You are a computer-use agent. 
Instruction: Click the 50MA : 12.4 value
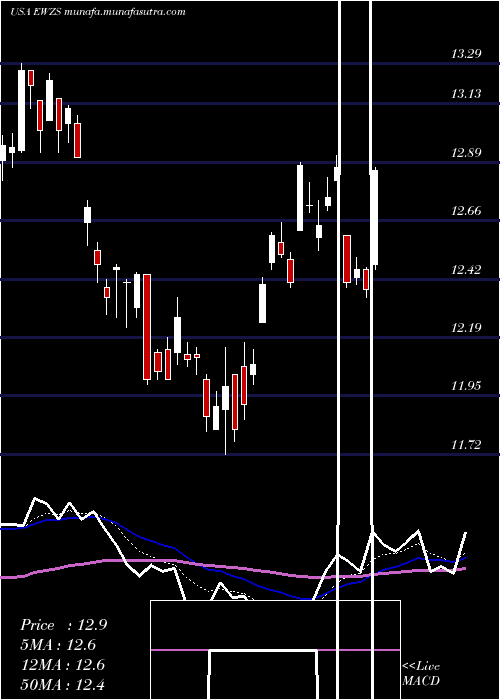tap(63, 684)
